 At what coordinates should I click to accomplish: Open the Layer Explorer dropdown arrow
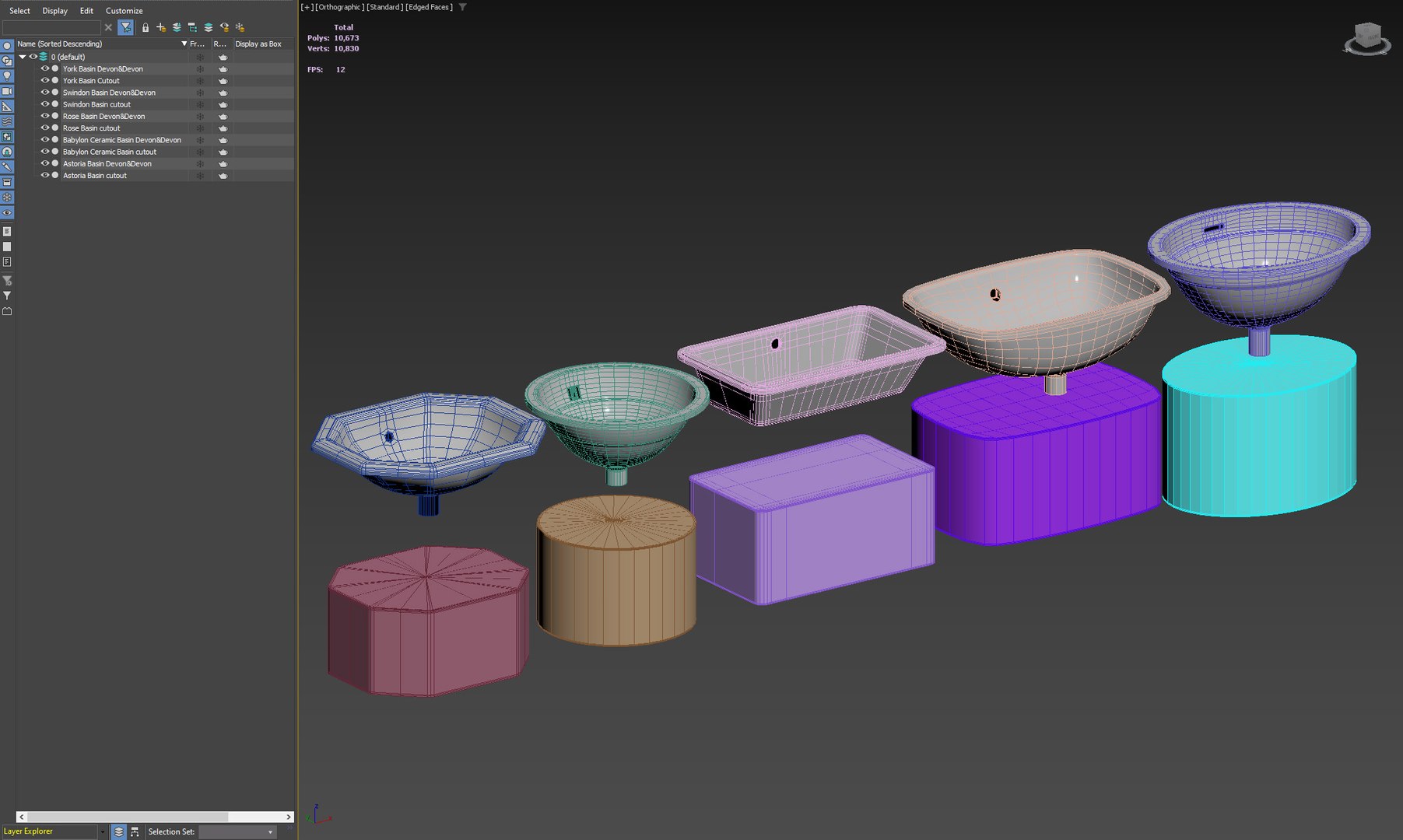click(102, 831)
